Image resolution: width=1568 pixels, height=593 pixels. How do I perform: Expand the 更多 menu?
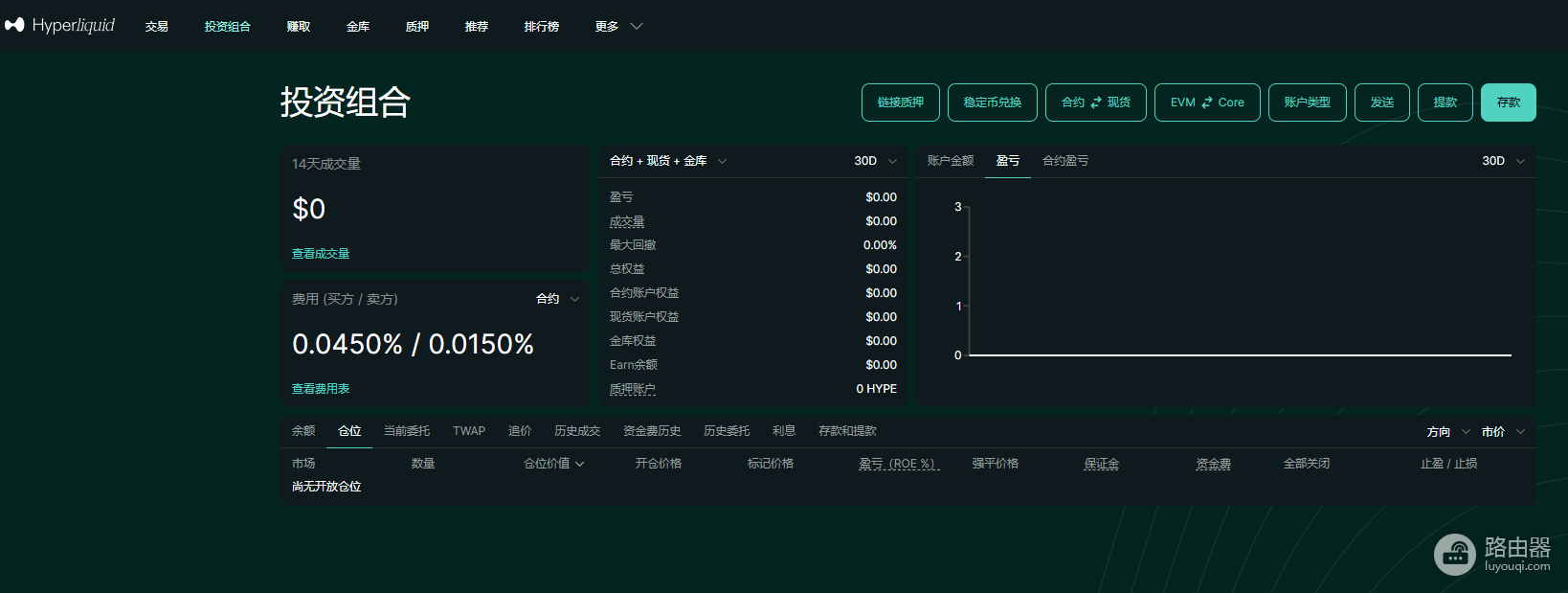pyautogui.click(x=618, y=27)
